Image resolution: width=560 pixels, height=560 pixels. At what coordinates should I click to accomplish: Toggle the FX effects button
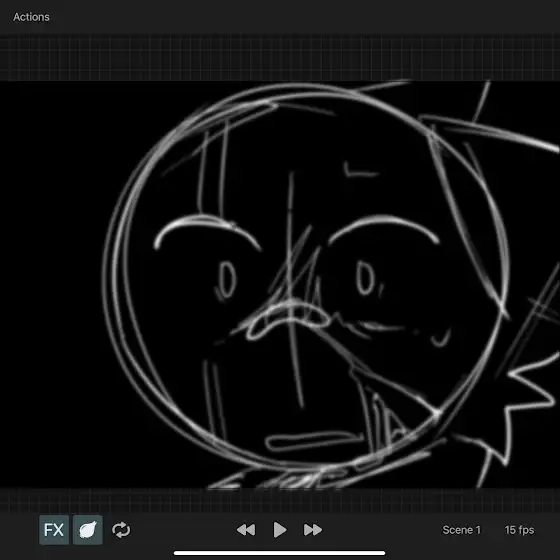click(x=54, y=530)
